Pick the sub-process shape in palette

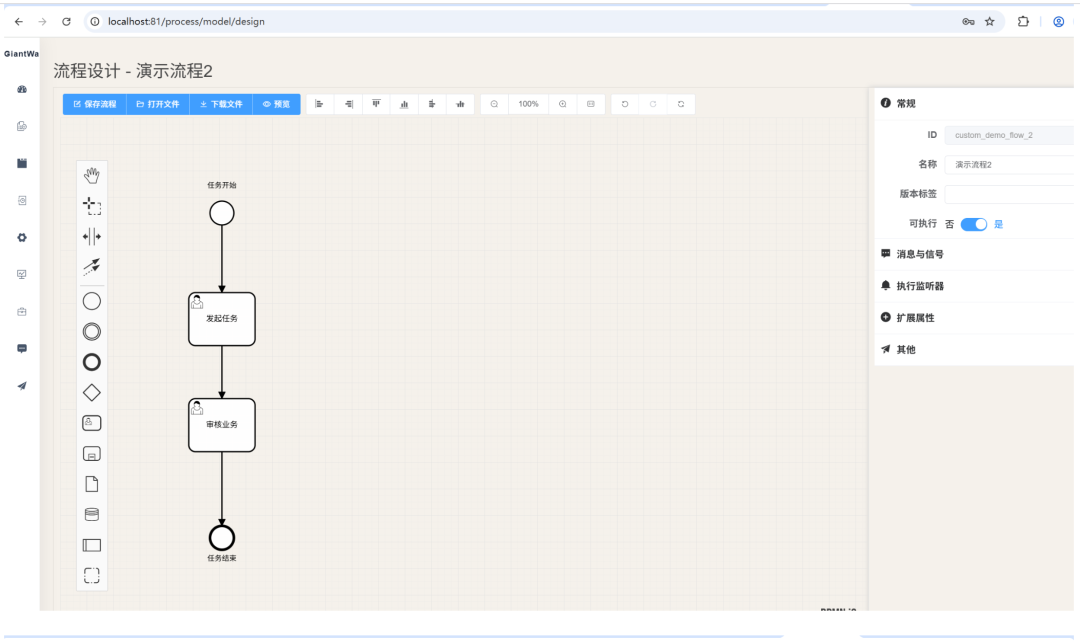coord(92,454)
